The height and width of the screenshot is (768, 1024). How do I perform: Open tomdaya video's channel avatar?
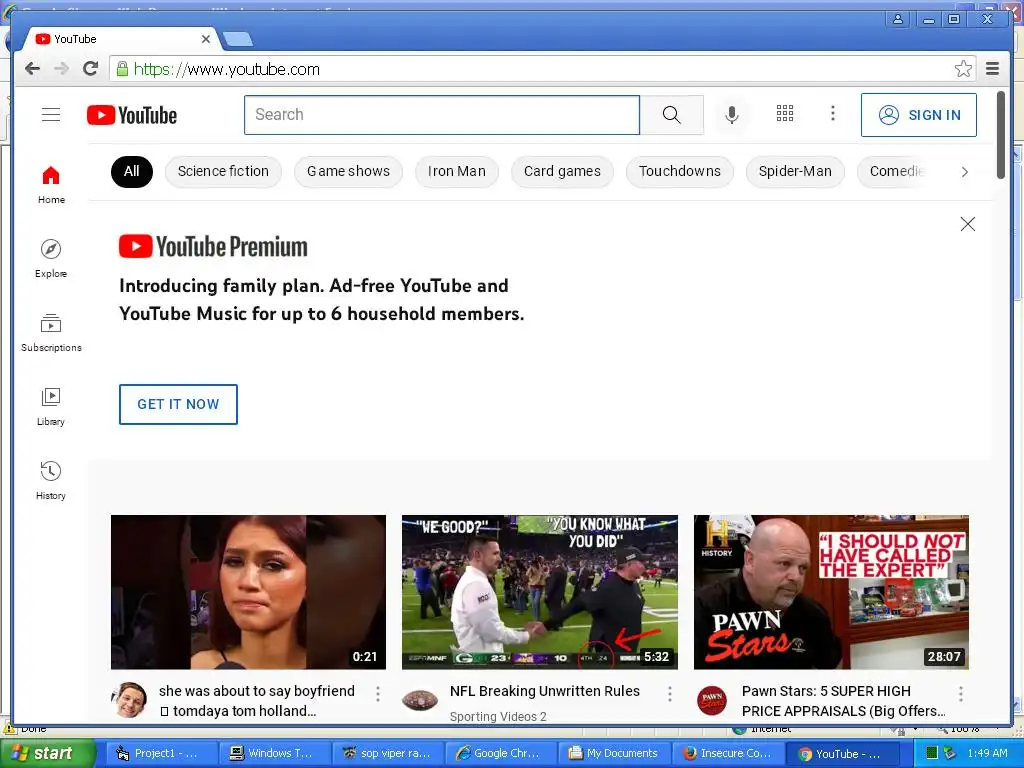click(129, 700)
